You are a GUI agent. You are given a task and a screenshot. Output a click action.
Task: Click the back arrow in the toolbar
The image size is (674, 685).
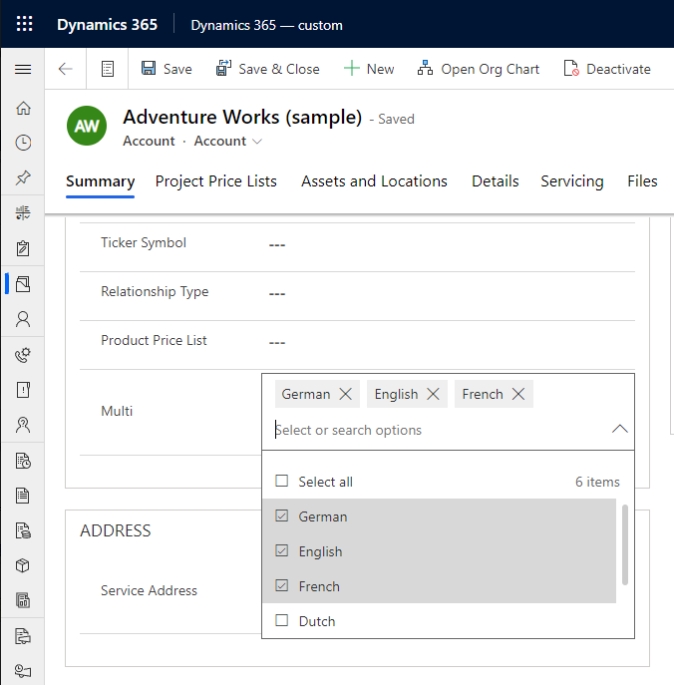pos(65,69)
